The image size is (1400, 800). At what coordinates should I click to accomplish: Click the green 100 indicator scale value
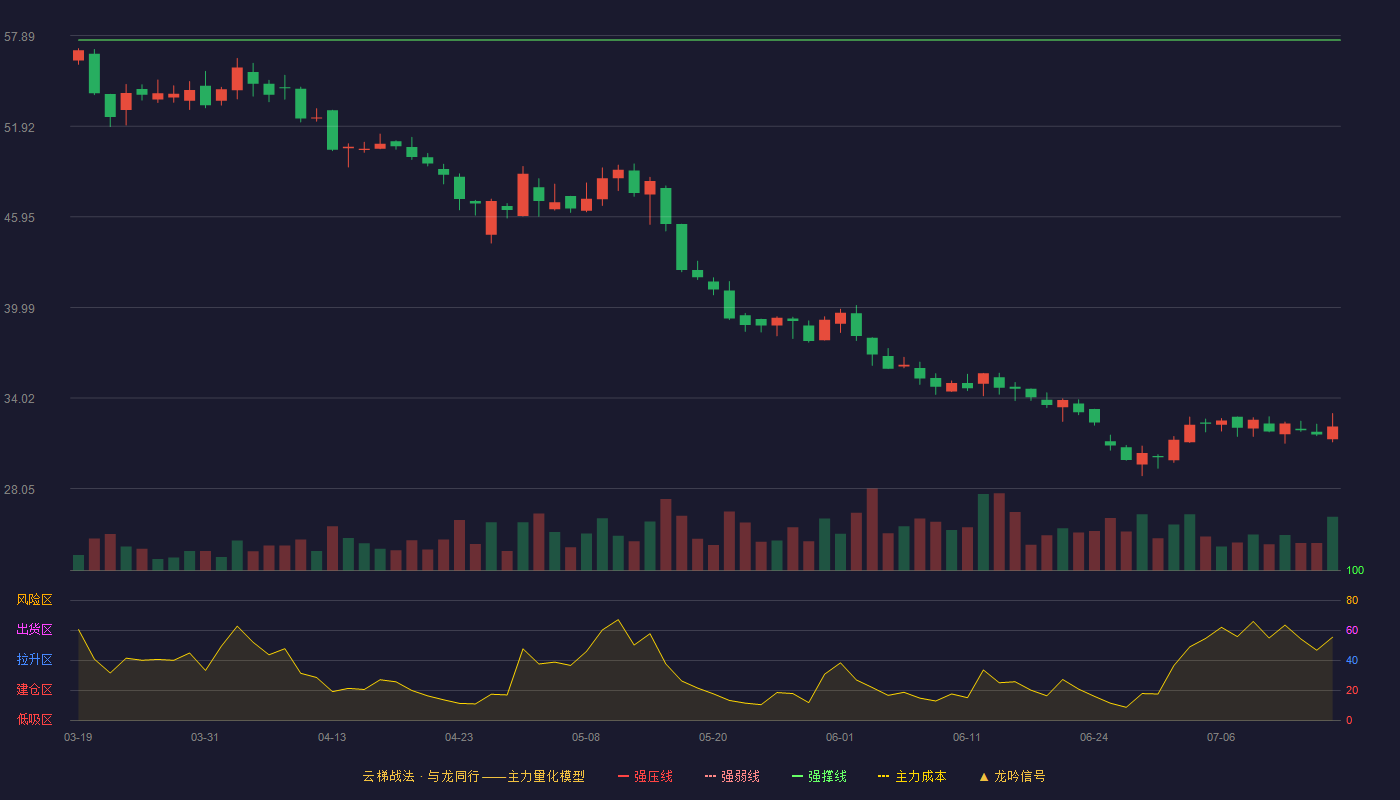pos(1355,570)
